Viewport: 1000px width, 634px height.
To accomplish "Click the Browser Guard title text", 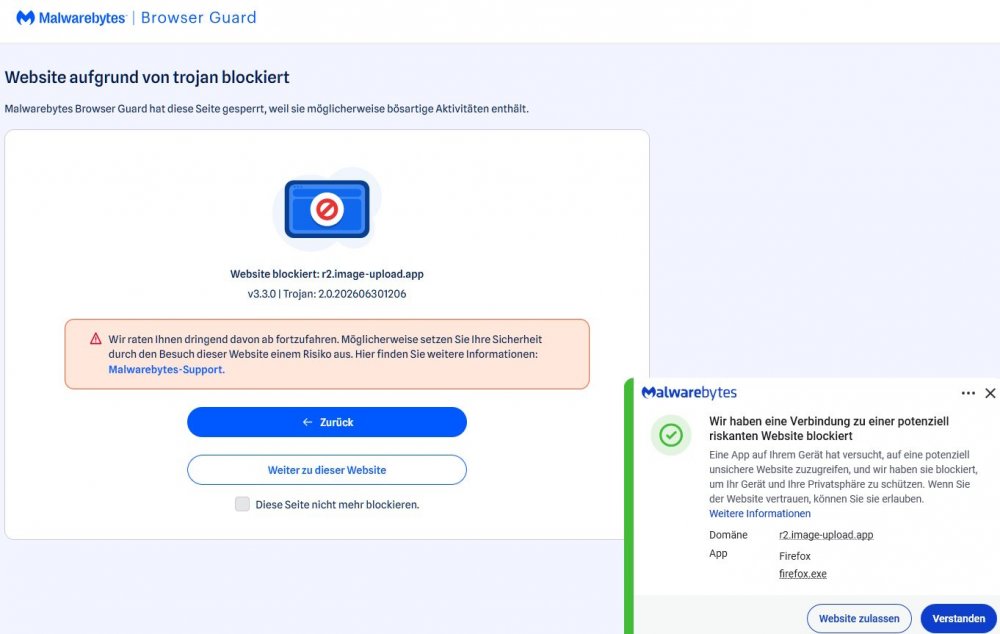I will (x=198, y=18).
